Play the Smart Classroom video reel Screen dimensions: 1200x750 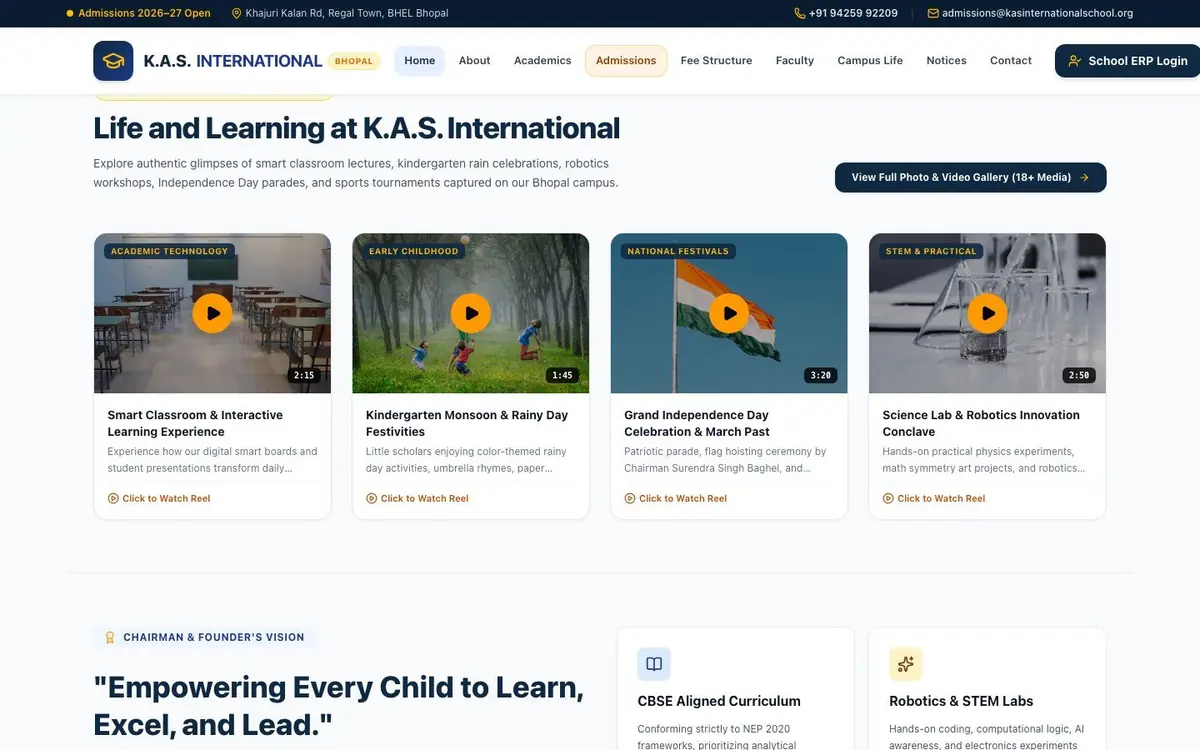pyautogui.click(x=212, y=313)
